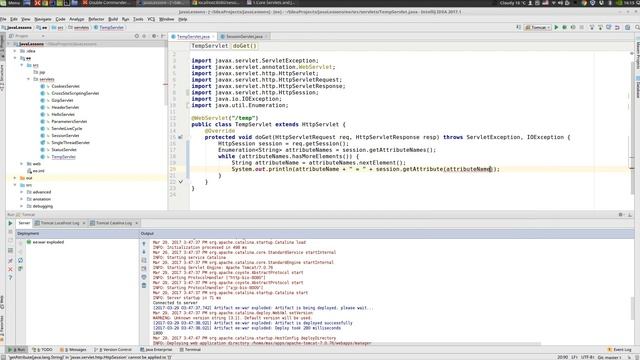Switch to Tomcat Catalina Log tab
640x360 pixels.
114,223
